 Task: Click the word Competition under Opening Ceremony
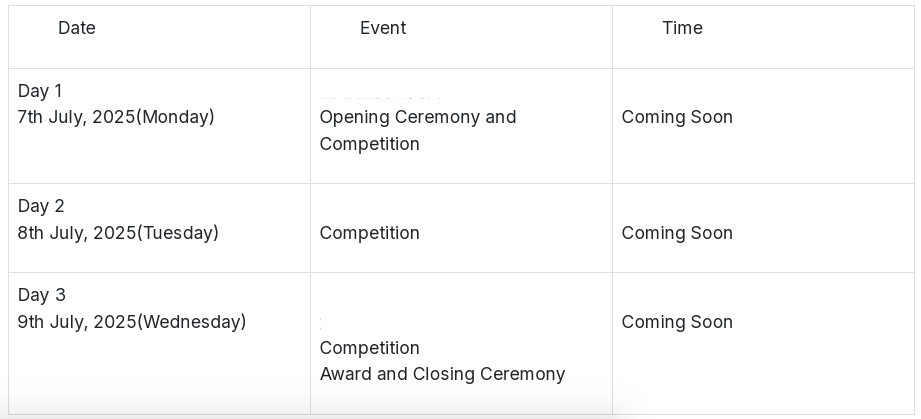[x=369, y=144]
